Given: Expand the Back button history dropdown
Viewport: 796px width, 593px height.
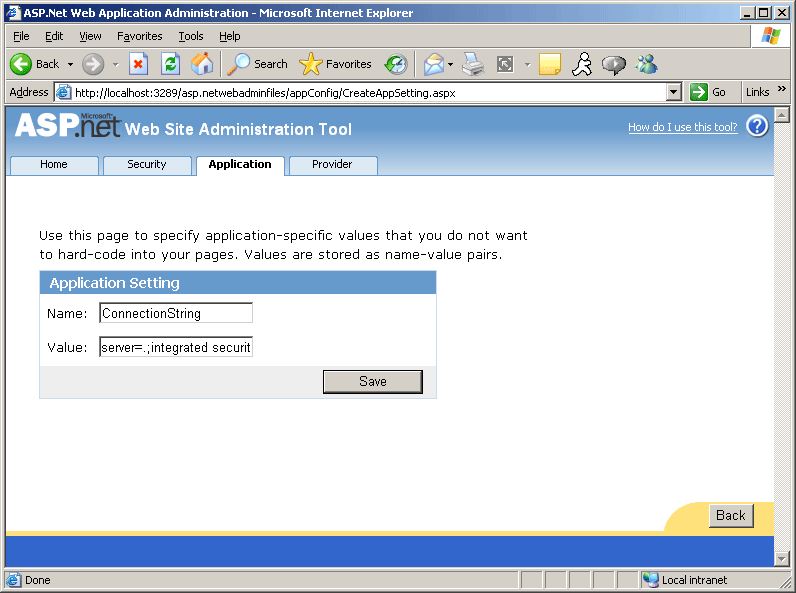Looking at the screenshot, I should tap(70, 64).
